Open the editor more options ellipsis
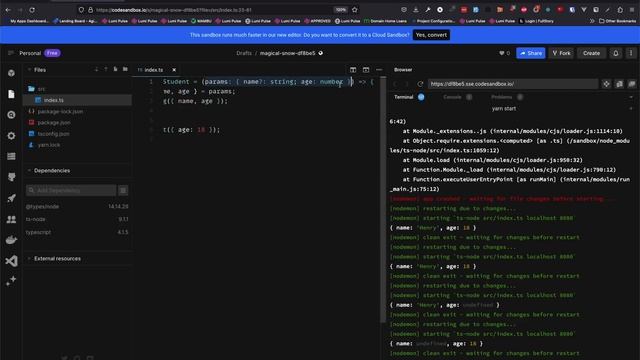This screenshot has height=360, width=640. click(379, 70)
